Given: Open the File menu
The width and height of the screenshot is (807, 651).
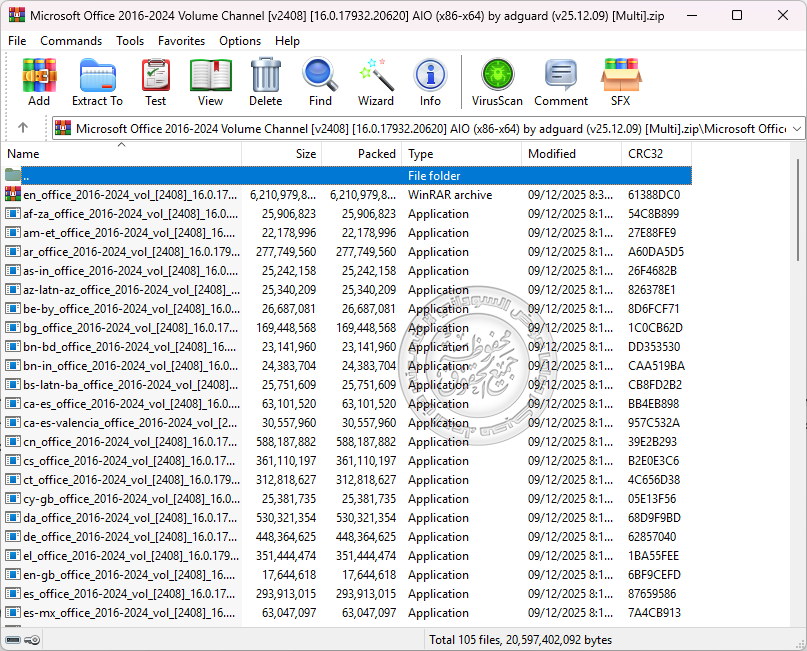Looking at the screenshot, I should click(x=17, y=41).
